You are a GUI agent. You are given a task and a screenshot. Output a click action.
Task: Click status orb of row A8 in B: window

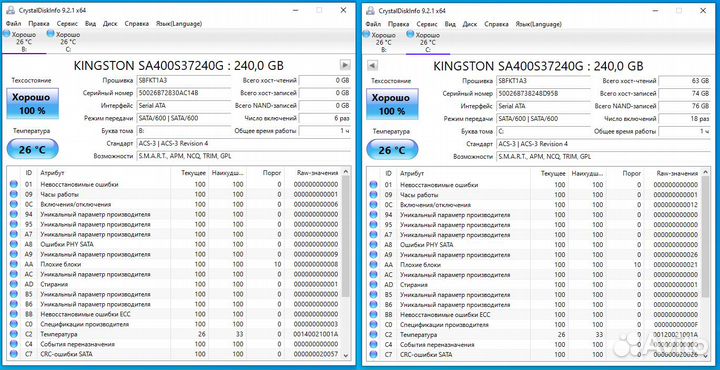13,244
